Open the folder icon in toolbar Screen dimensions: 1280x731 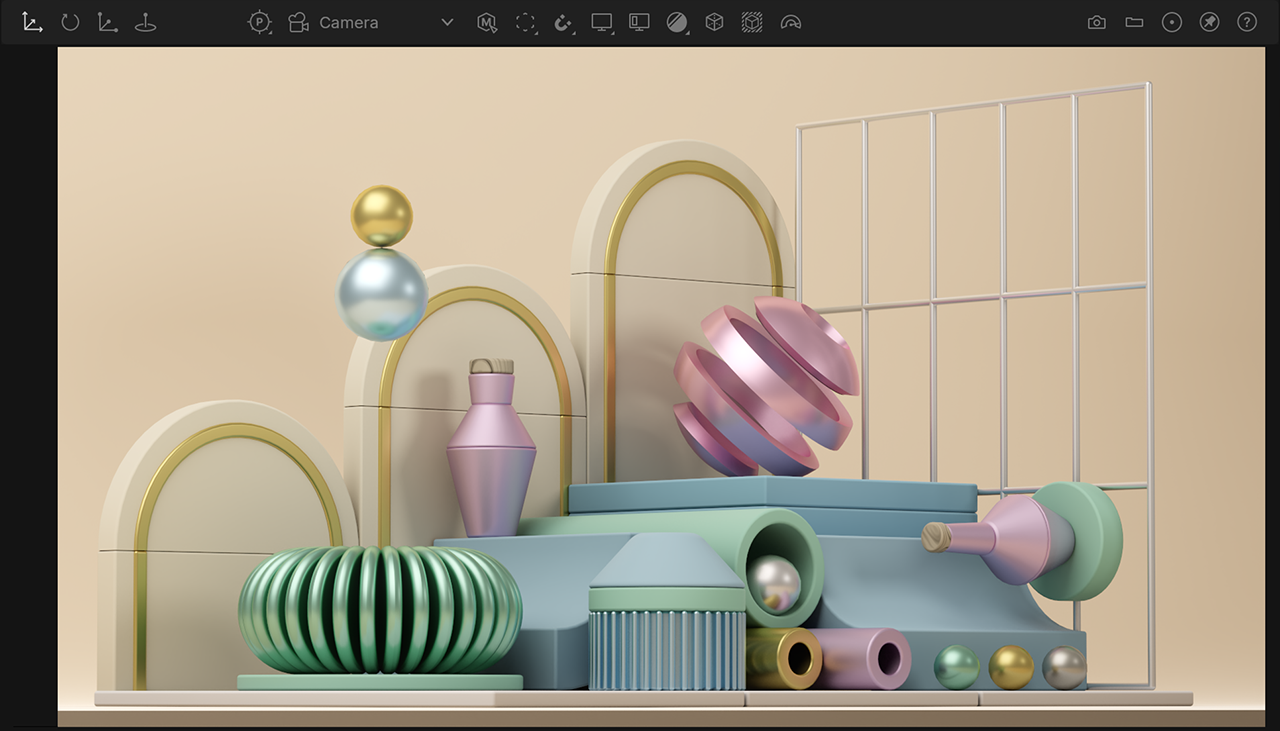1134,22
